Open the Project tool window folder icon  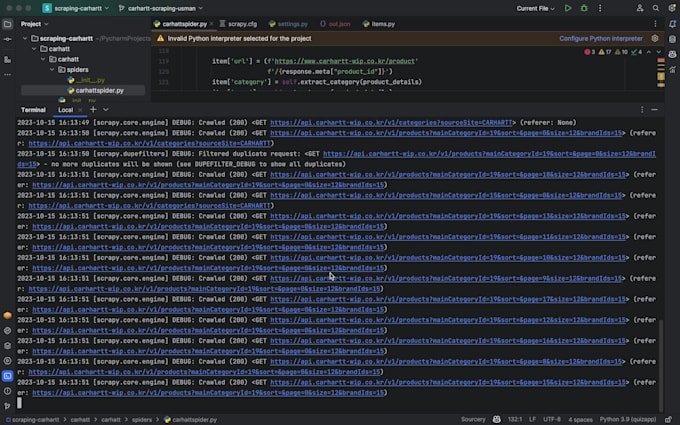pyautogui.click(x=7, y=24)
